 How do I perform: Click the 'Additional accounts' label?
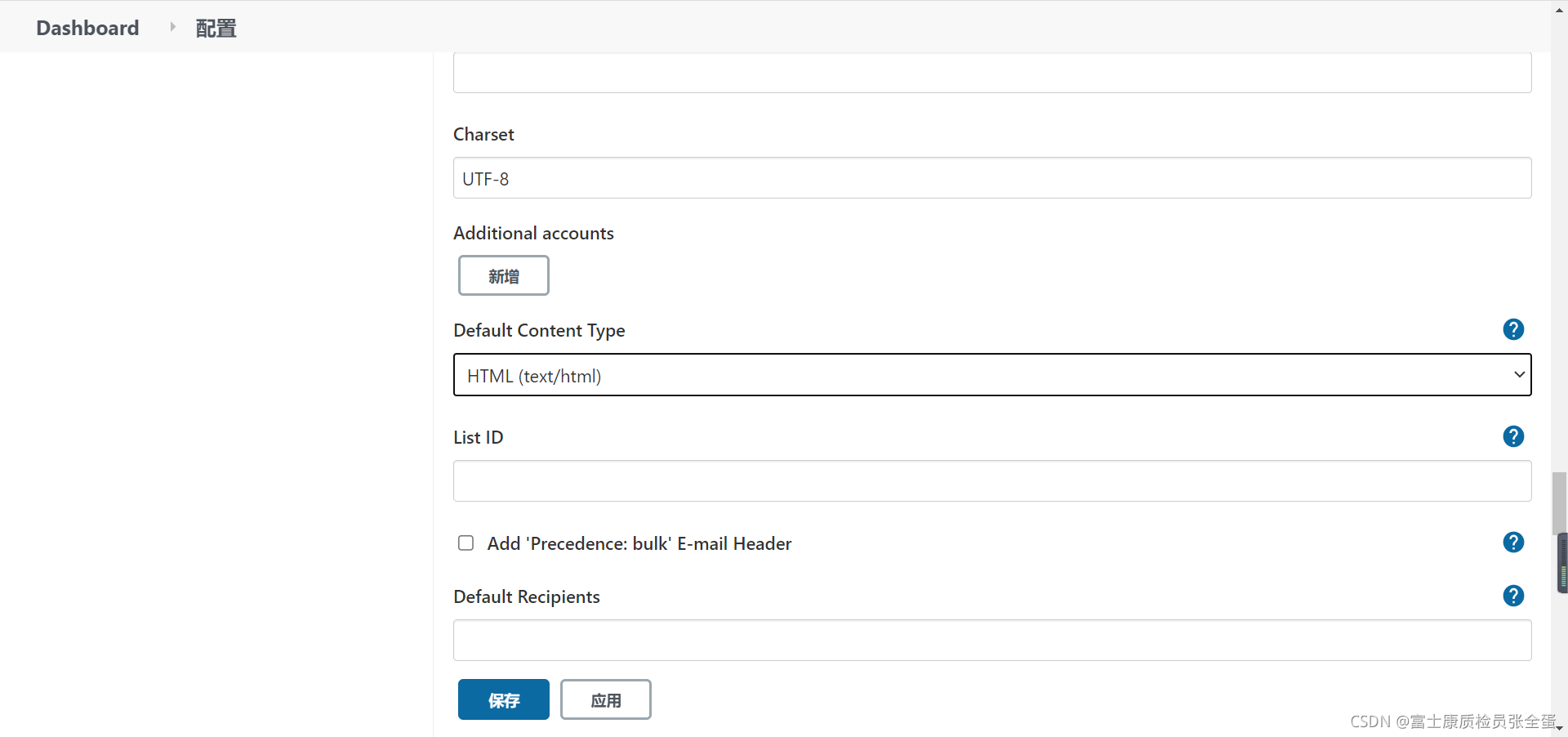pos(533,233)
